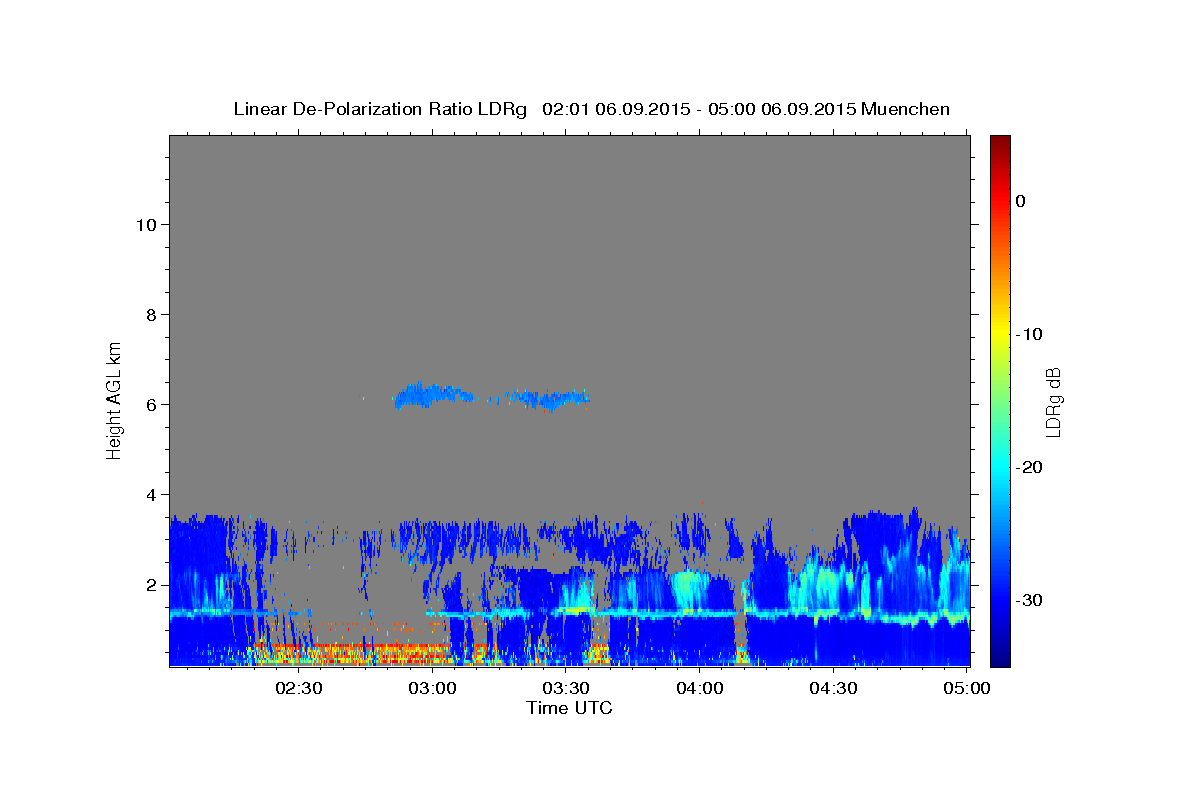Click the 04:00 time tick label
This screenshot has height=800, width=1200.
[x=700, y=688]
